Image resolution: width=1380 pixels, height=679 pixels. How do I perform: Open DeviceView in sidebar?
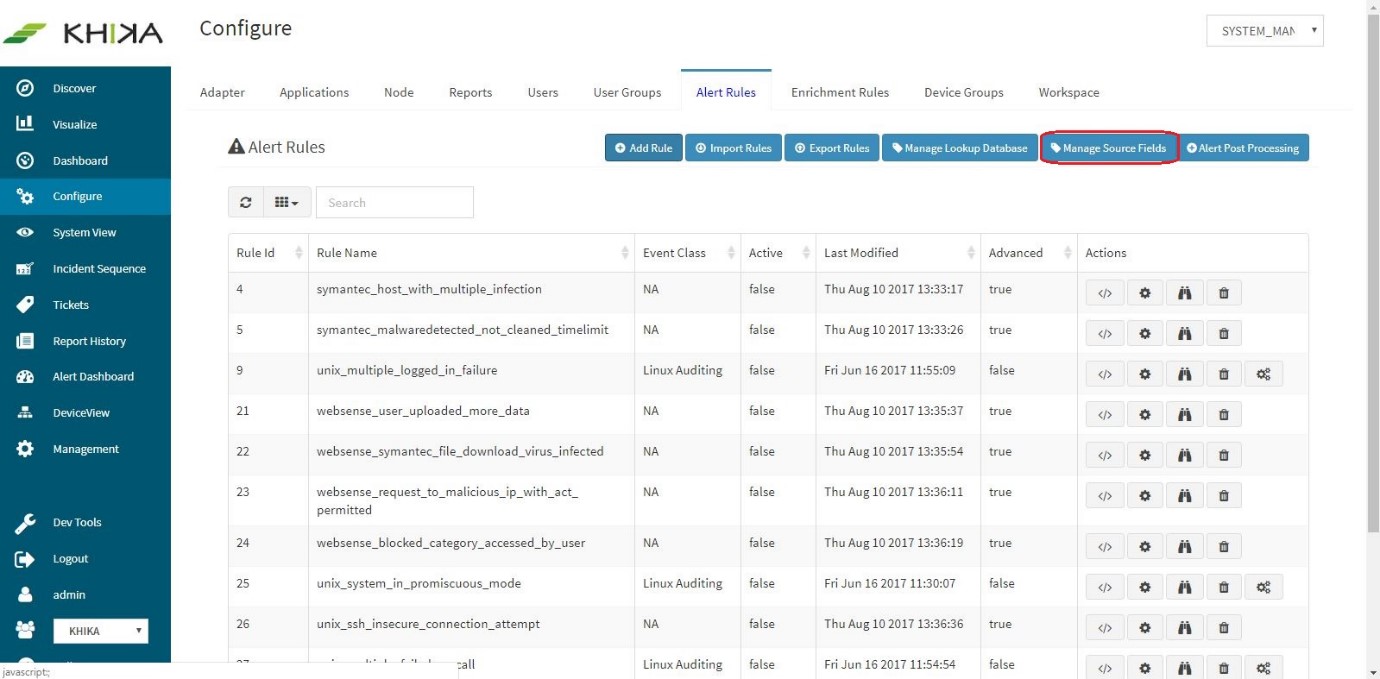point(81,412)
